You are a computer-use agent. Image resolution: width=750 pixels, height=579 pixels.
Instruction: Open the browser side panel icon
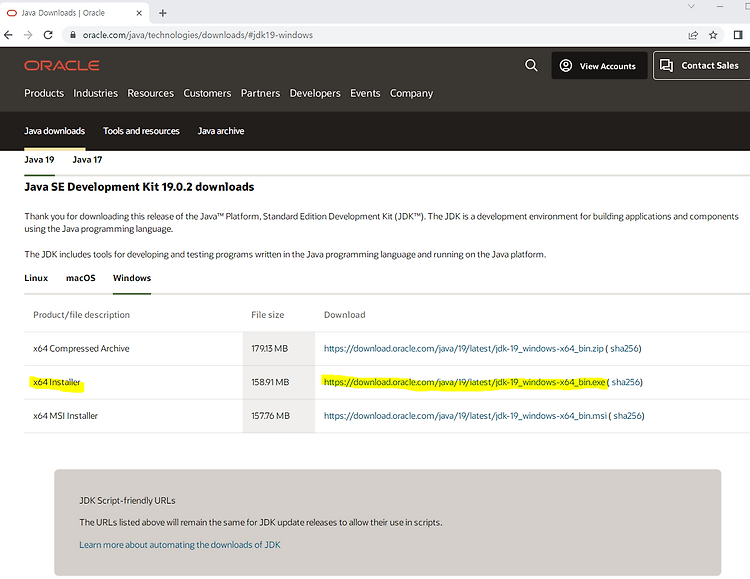[x=738, y=35]
